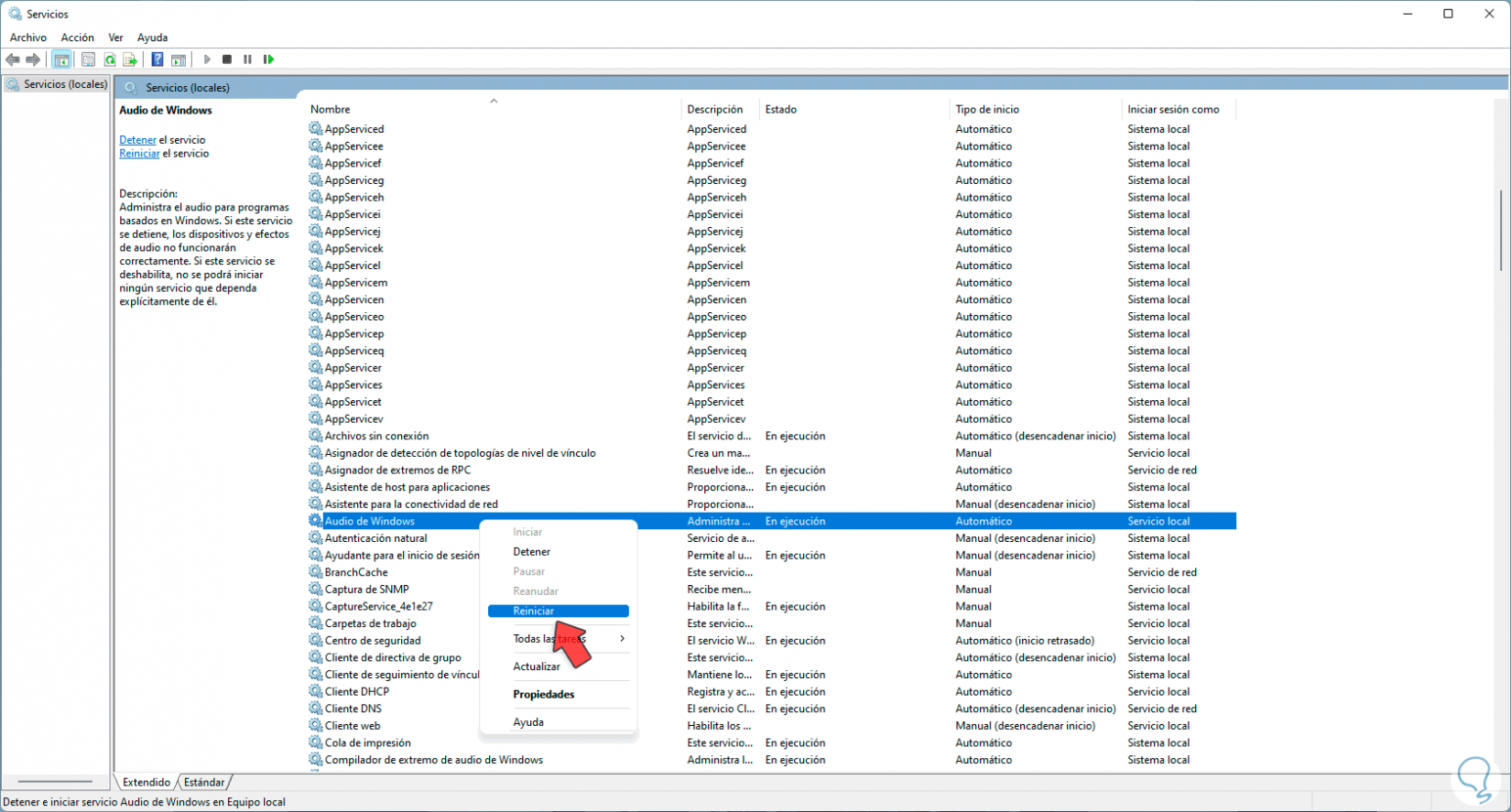1511x812 pixels.
Task: Select the Asistente de host para aplicaciones service
Action: [x=407, y=487]
